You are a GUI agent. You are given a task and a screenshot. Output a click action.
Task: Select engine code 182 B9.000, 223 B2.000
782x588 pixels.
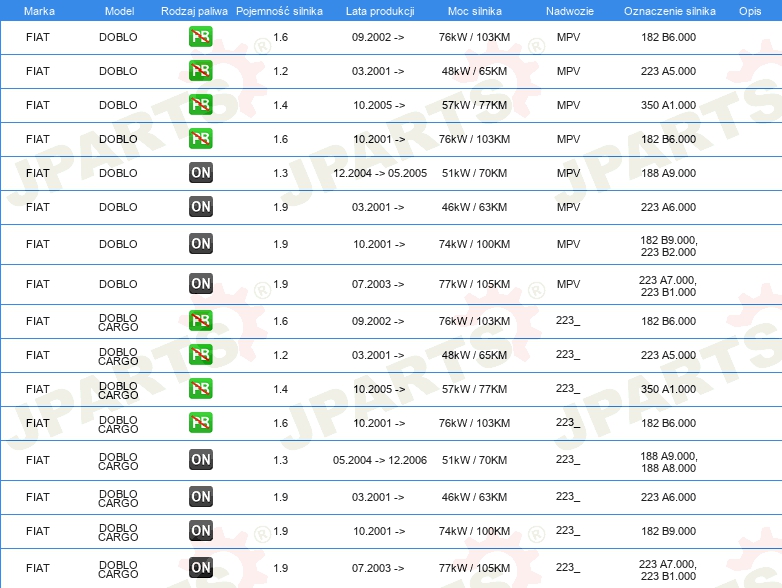669,246
